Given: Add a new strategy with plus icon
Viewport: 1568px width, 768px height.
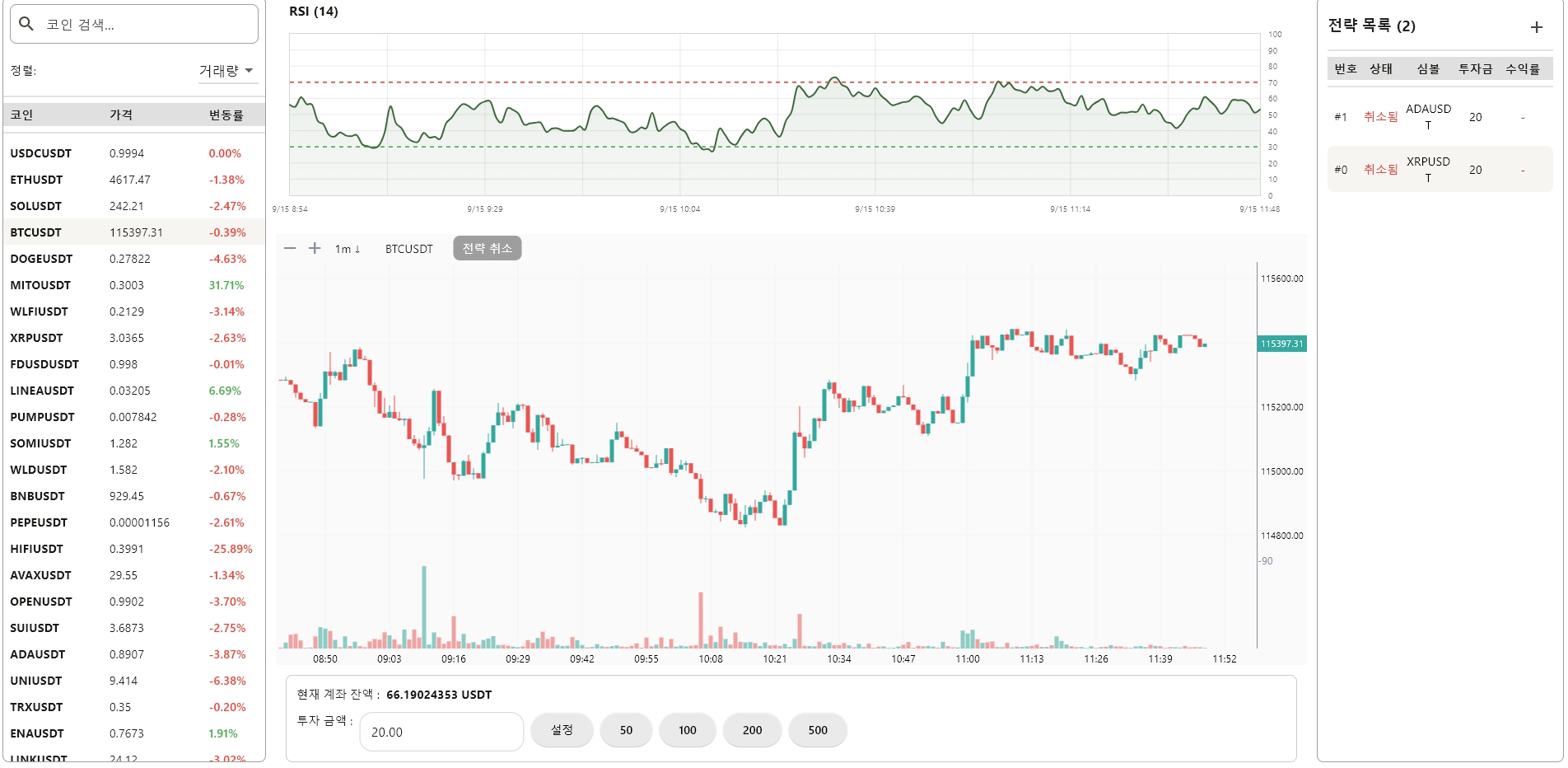Looking at the screenshot, I should pos(1536,27).
